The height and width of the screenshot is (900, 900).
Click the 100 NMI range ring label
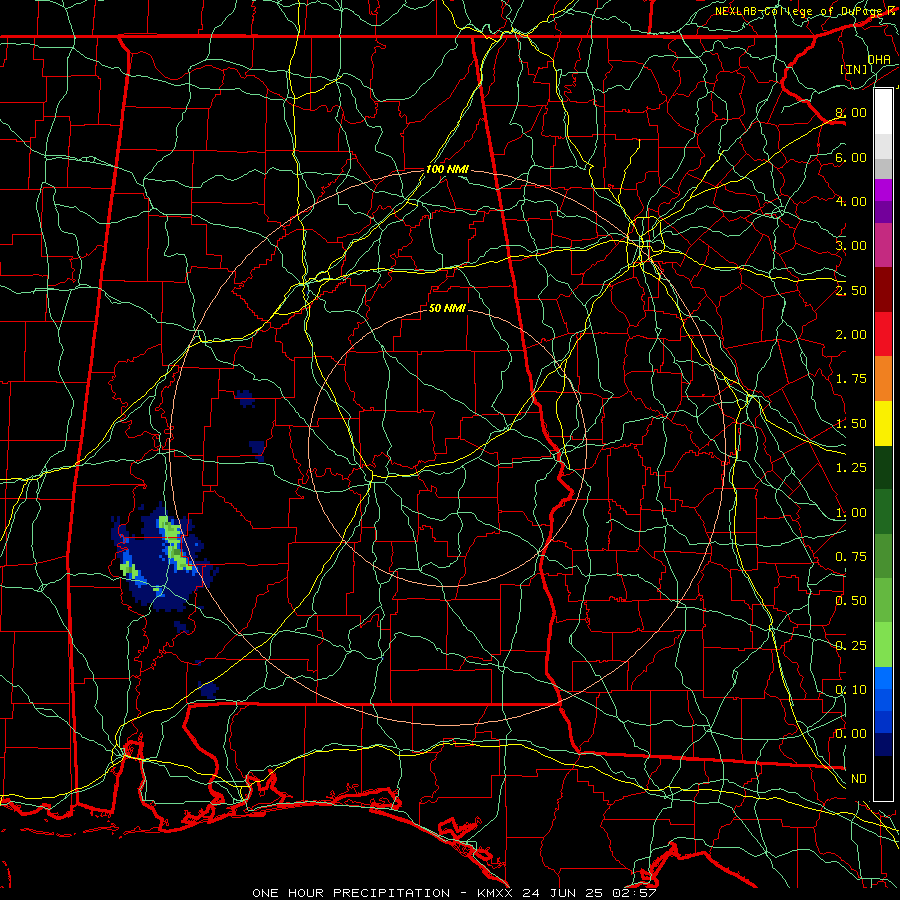click(x=447, y=169)
